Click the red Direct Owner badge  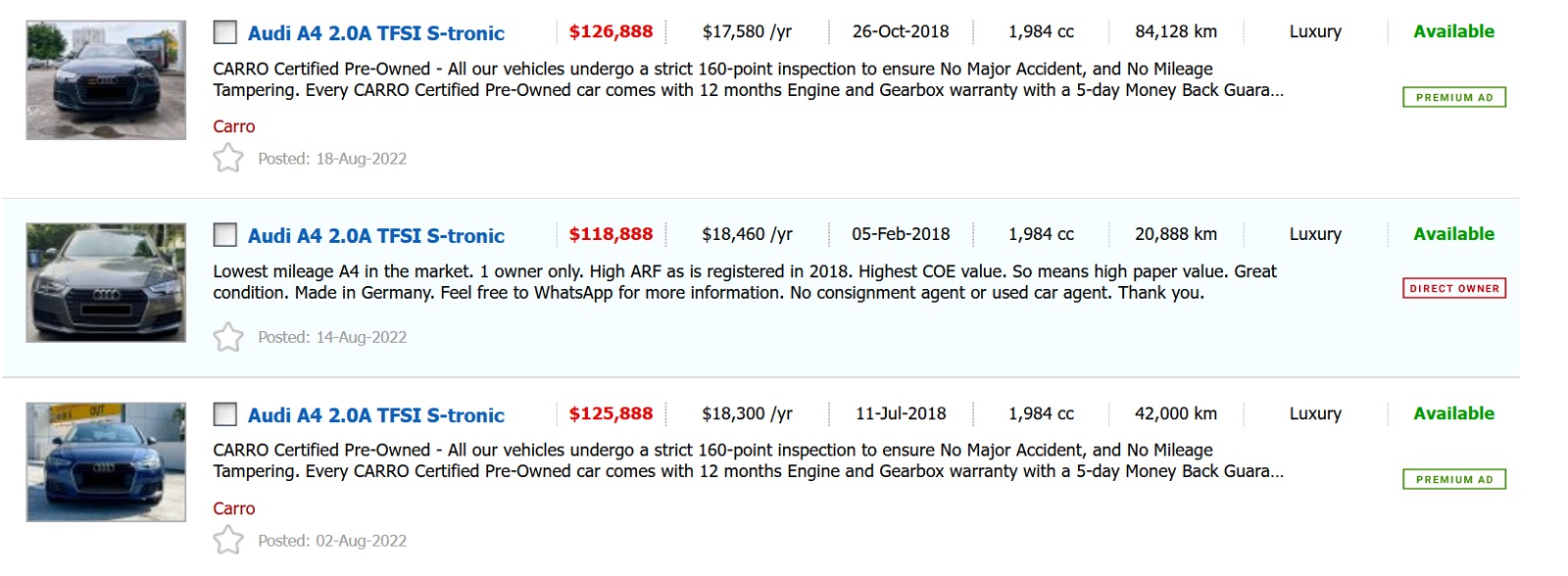tap(1454, 288)
